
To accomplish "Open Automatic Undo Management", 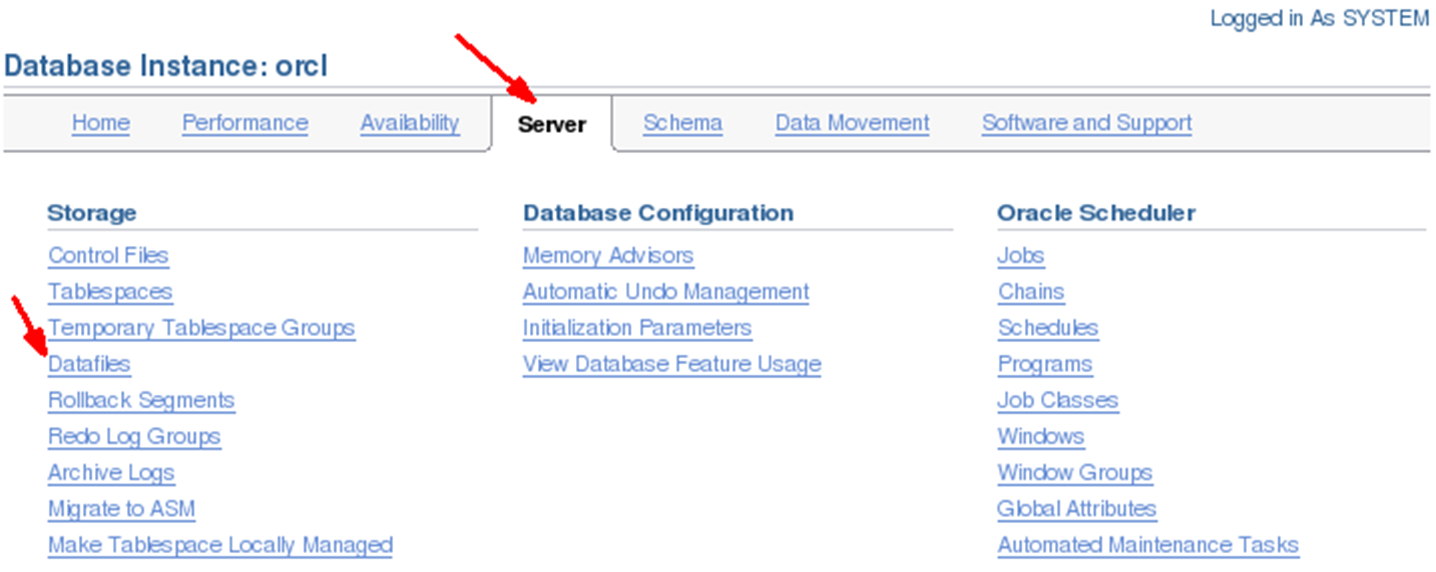I will tap(666, 292).
